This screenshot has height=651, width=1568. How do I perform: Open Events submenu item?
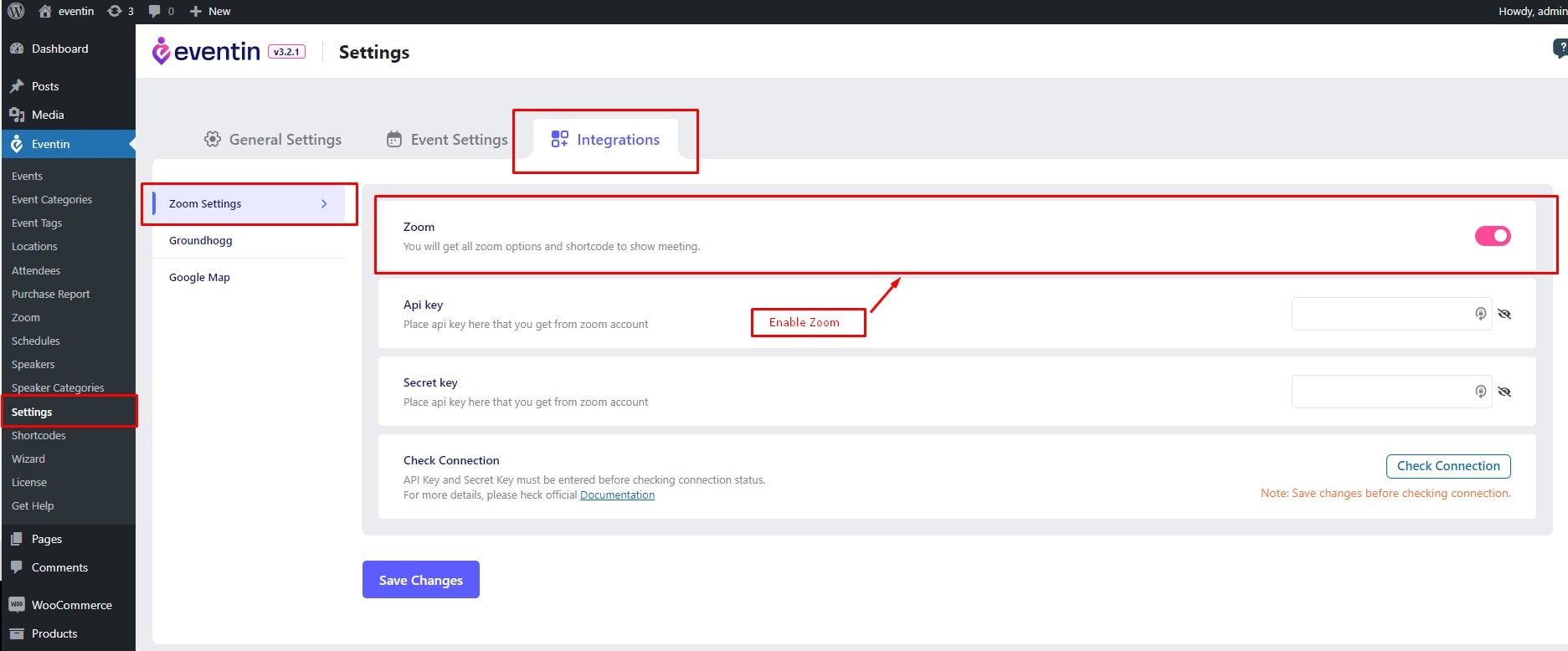coord(27,176)
